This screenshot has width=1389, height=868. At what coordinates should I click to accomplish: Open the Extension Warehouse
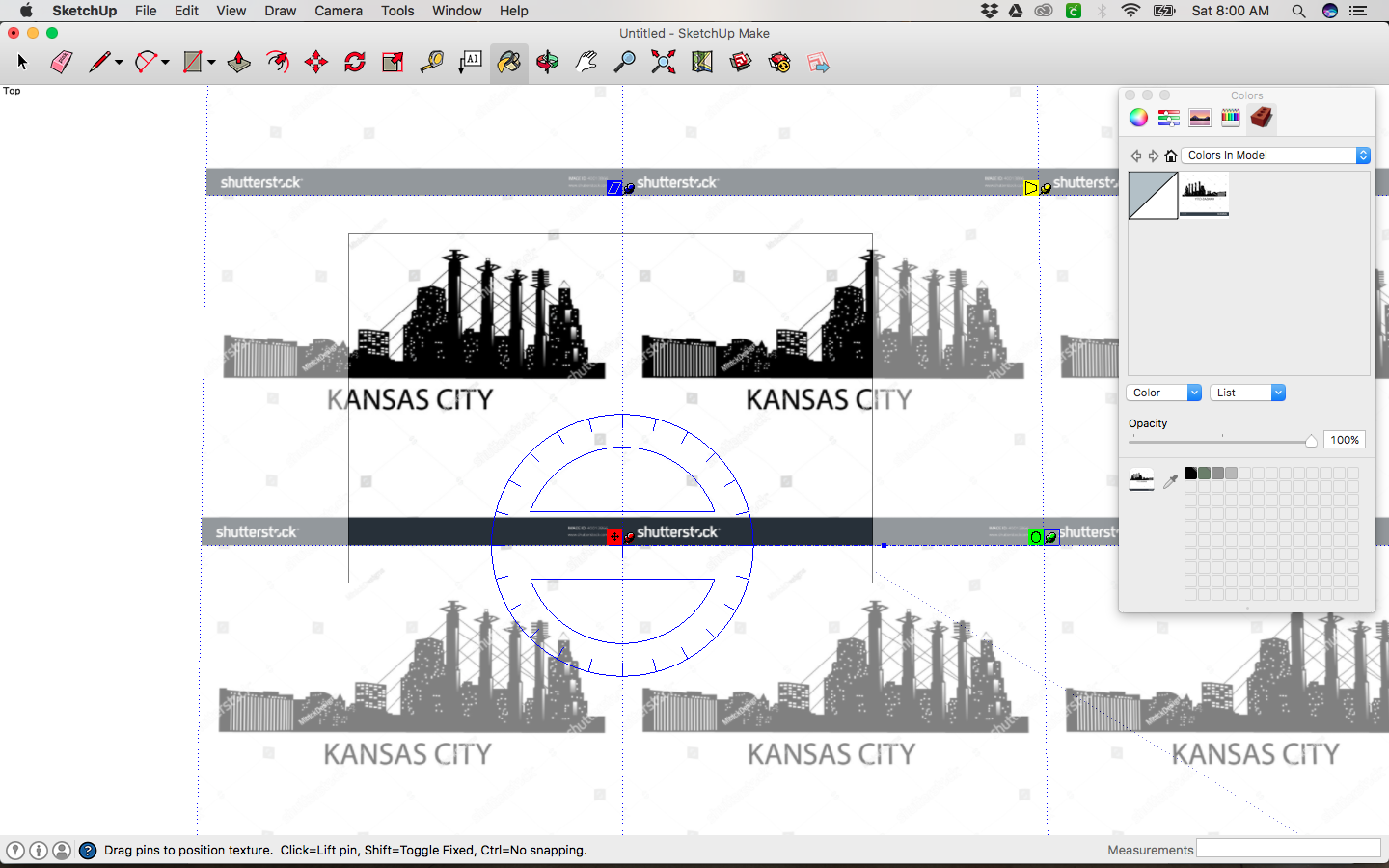click(x=779, y=63)
